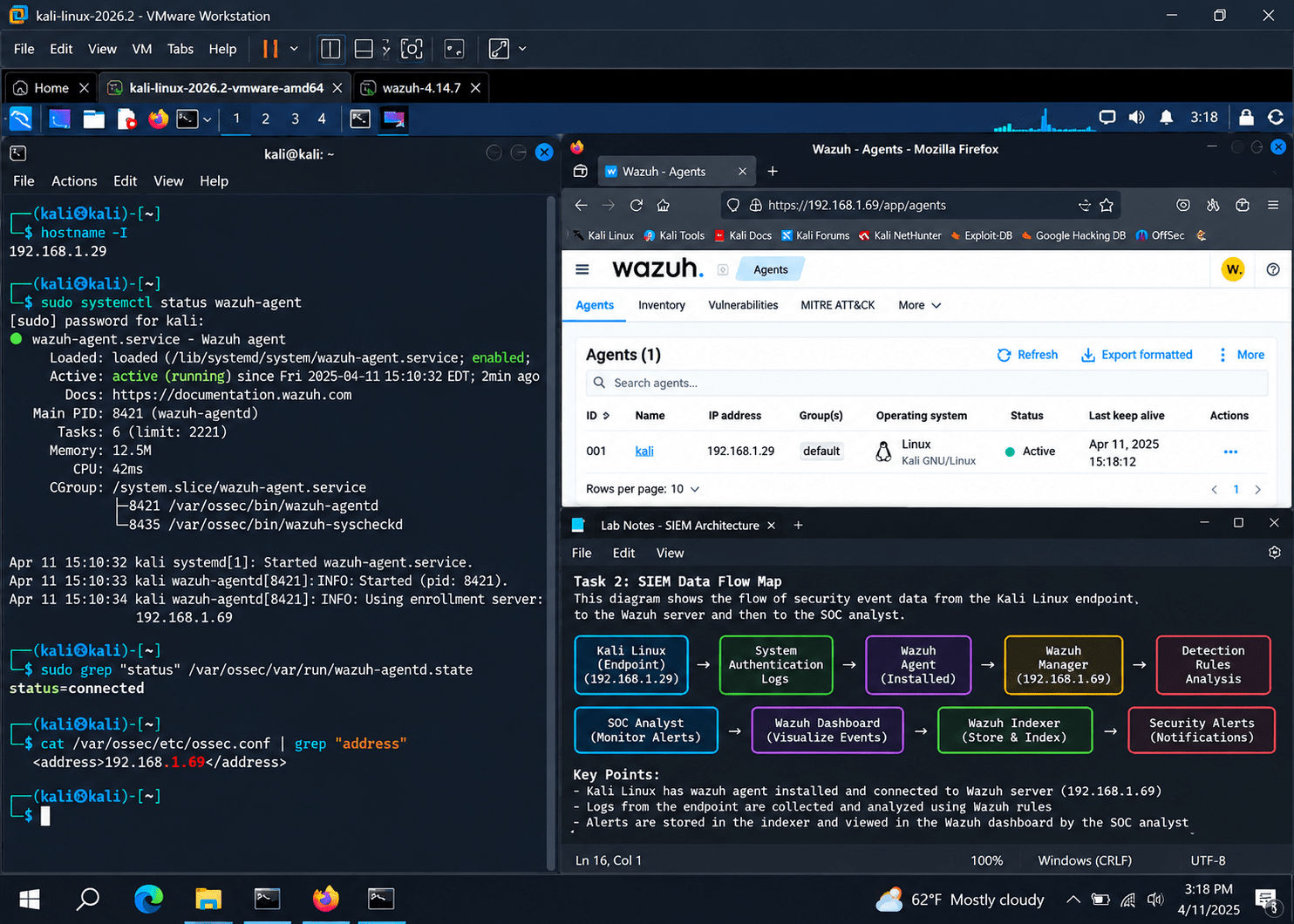
Task: Expand the More tab dropdown in Wazuh
Action: [920, 305]
